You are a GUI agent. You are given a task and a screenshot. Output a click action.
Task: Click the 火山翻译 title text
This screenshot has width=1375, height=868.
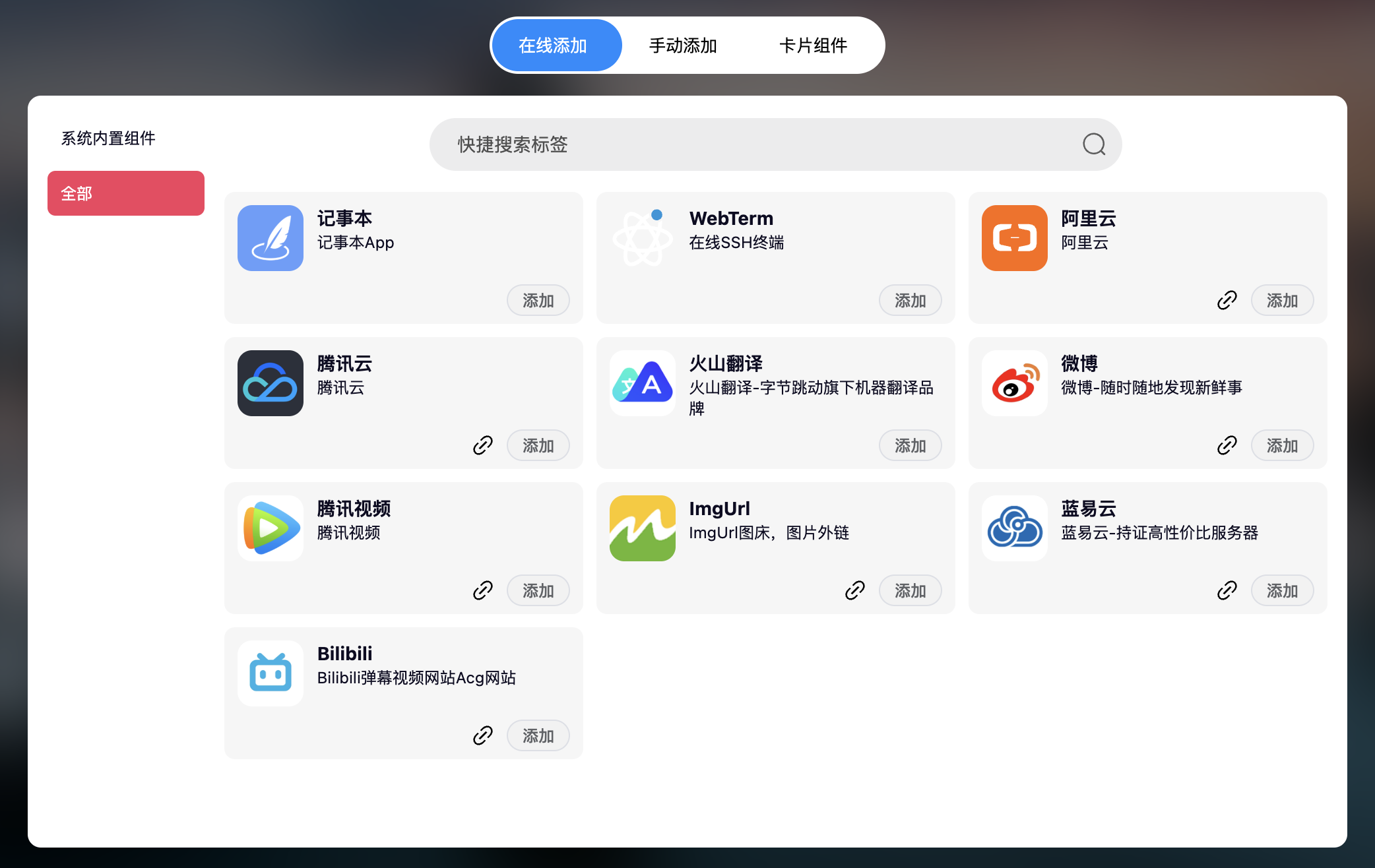coord(726,363)
